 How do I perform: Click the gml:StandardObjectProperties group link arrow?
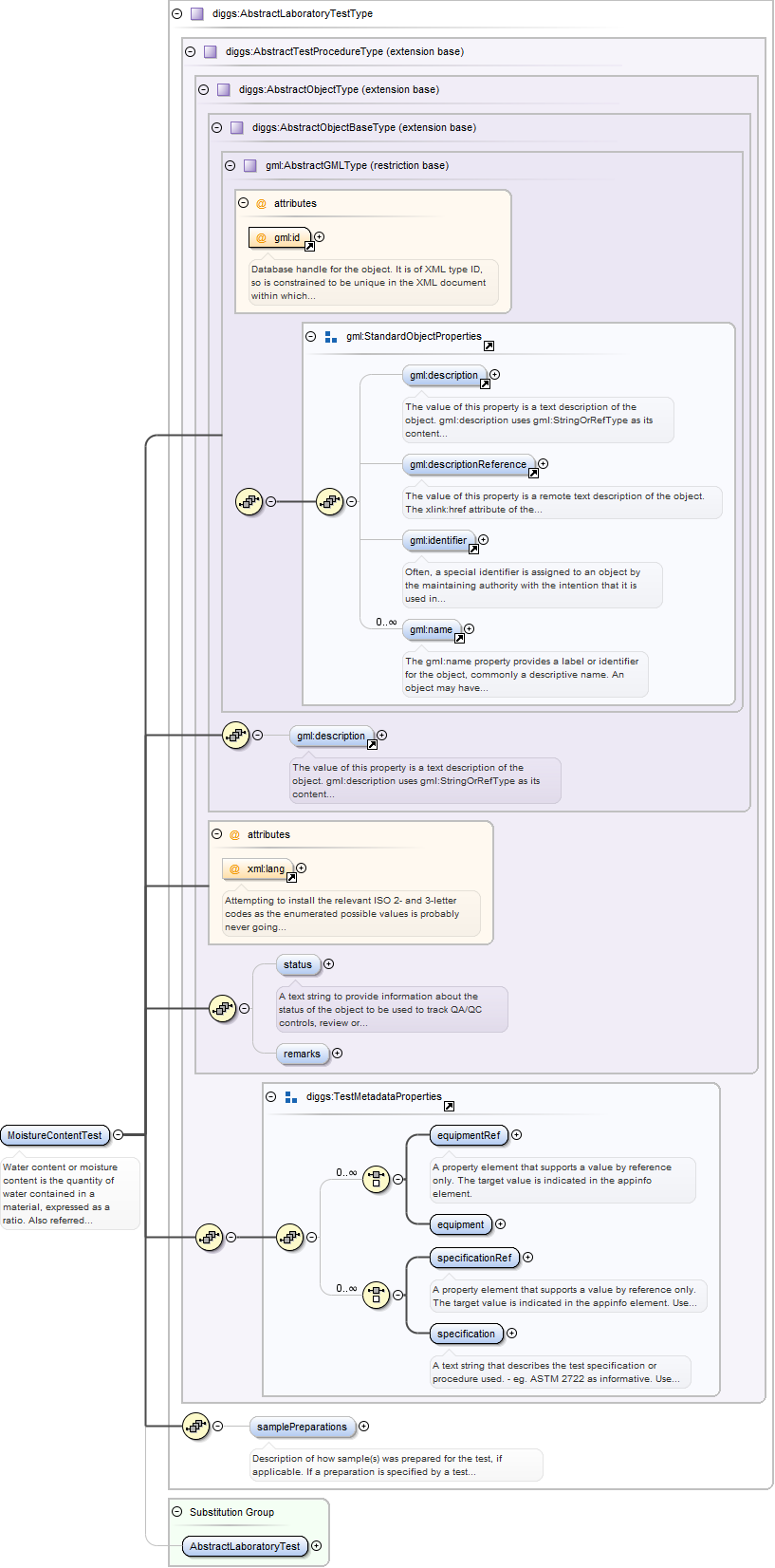(x=489, y=345)
